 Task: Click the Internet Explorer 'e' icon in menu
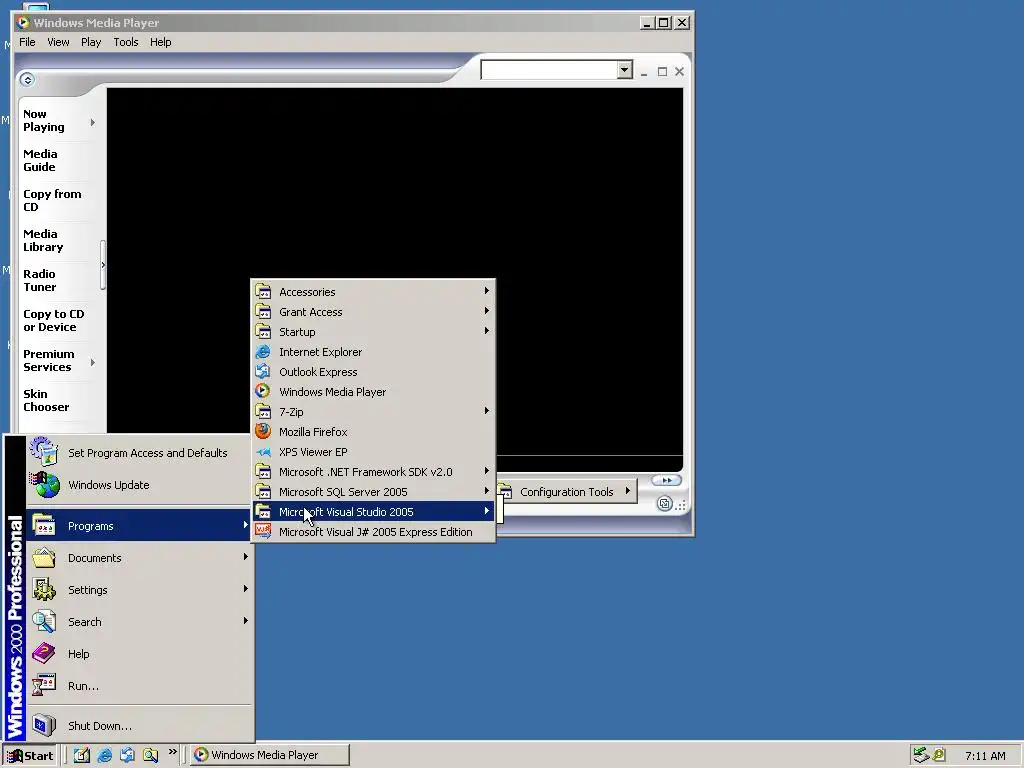[263, 351]
